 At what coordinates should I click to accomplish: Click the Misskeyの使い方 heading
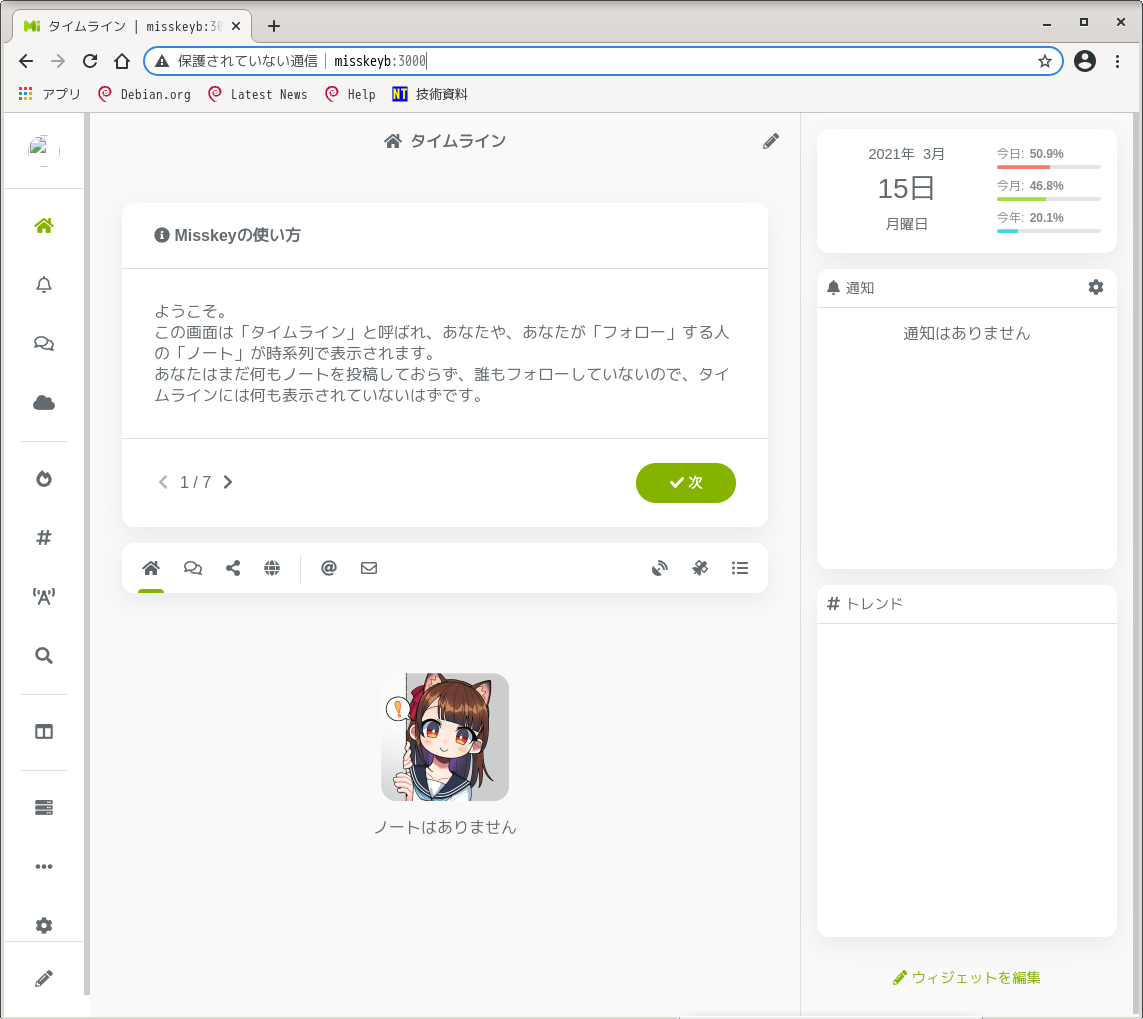227,235
